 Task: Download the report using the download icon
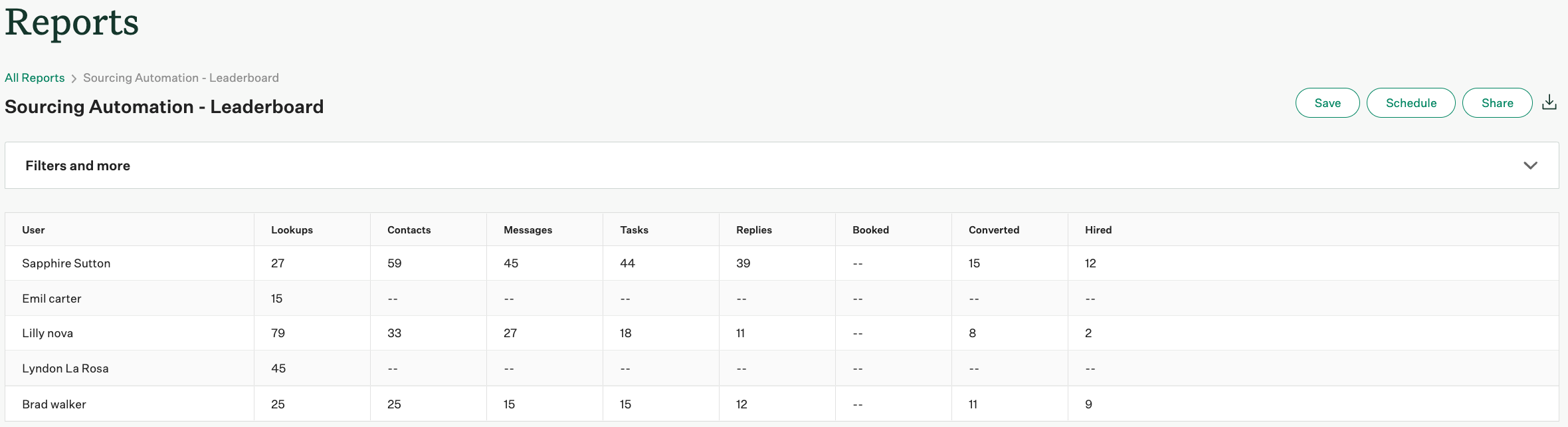[1549, 102]
